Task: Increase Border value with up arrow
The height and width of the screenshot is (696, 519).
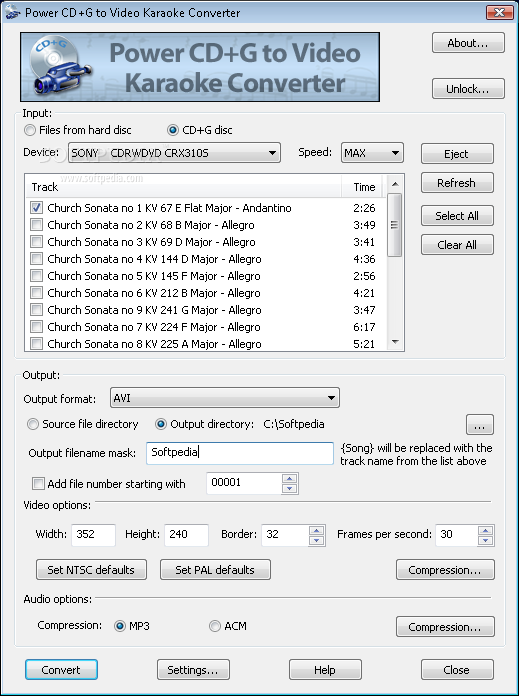Action: [x=317, y=530]
